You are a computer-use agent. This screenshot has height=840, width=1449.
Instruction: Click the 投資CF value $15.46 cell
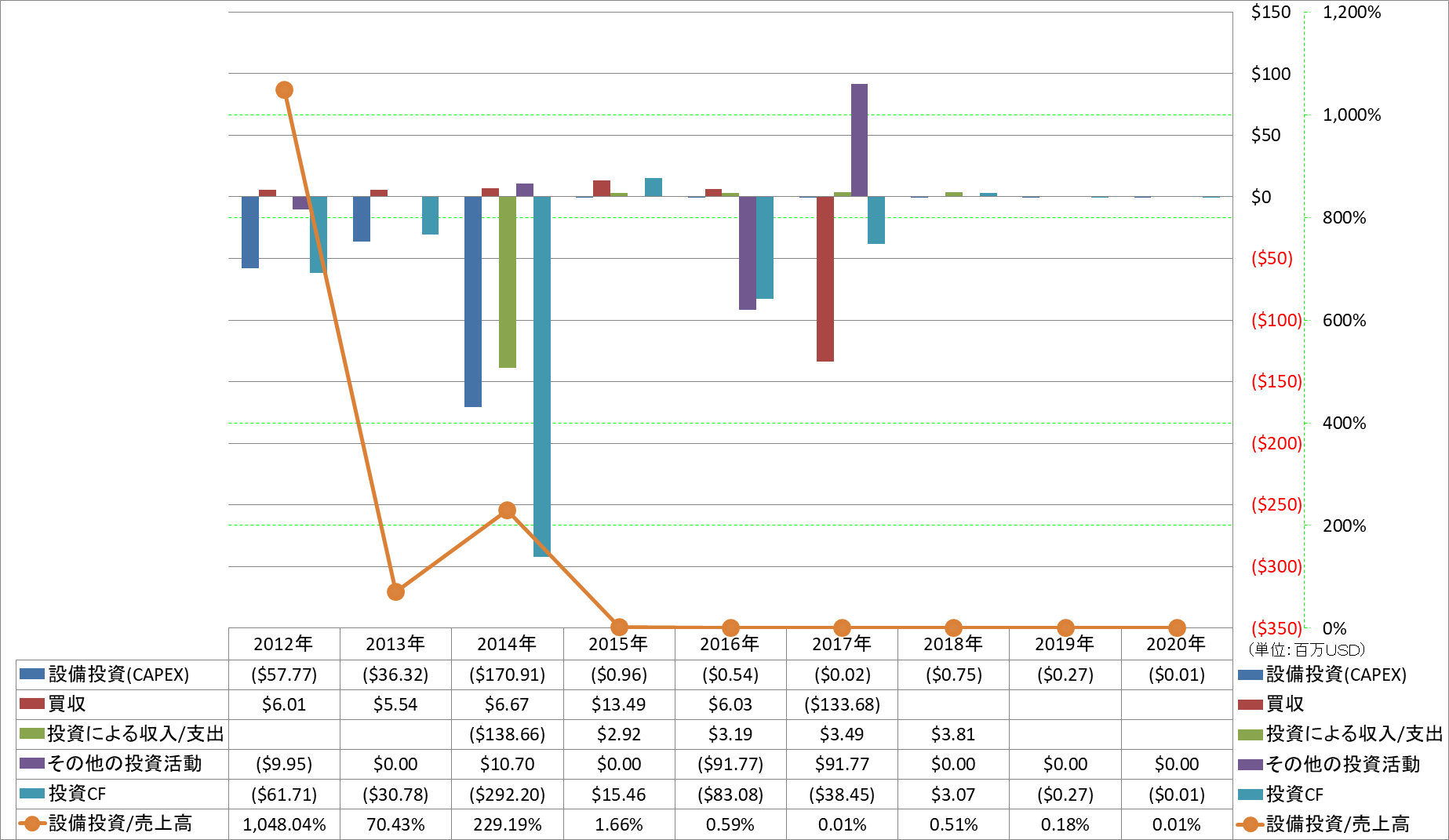pyautogui.click(x=619, y=795)
